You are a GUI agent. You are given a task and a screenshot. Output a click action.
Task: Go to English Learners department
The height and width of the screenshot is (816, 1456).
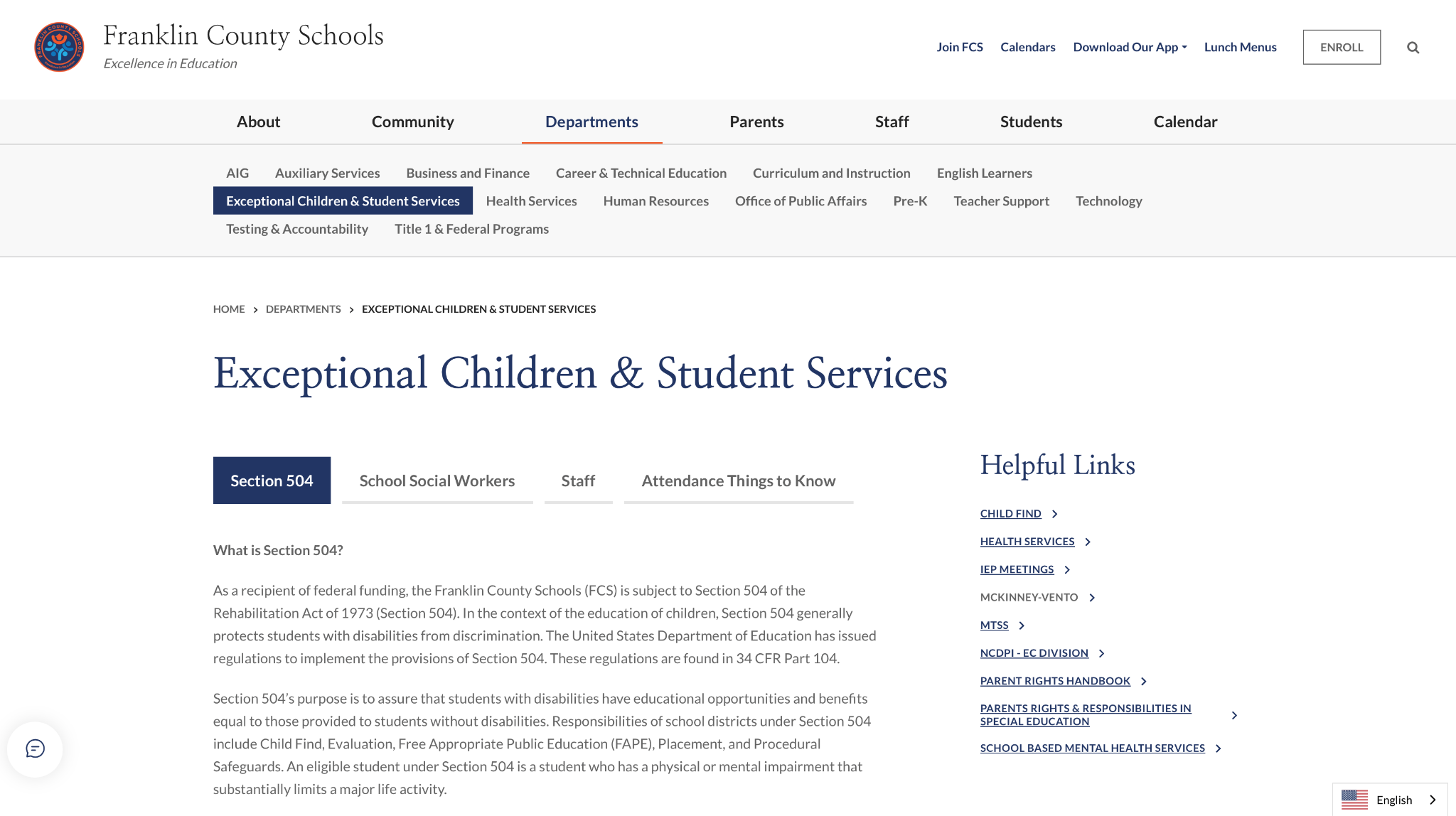click(985, 173)
